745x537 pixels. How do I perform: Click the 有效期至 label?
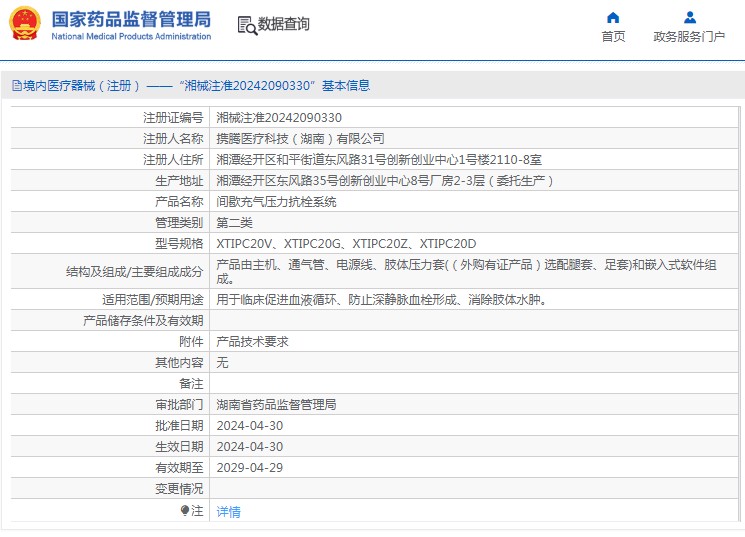point(179,468)
